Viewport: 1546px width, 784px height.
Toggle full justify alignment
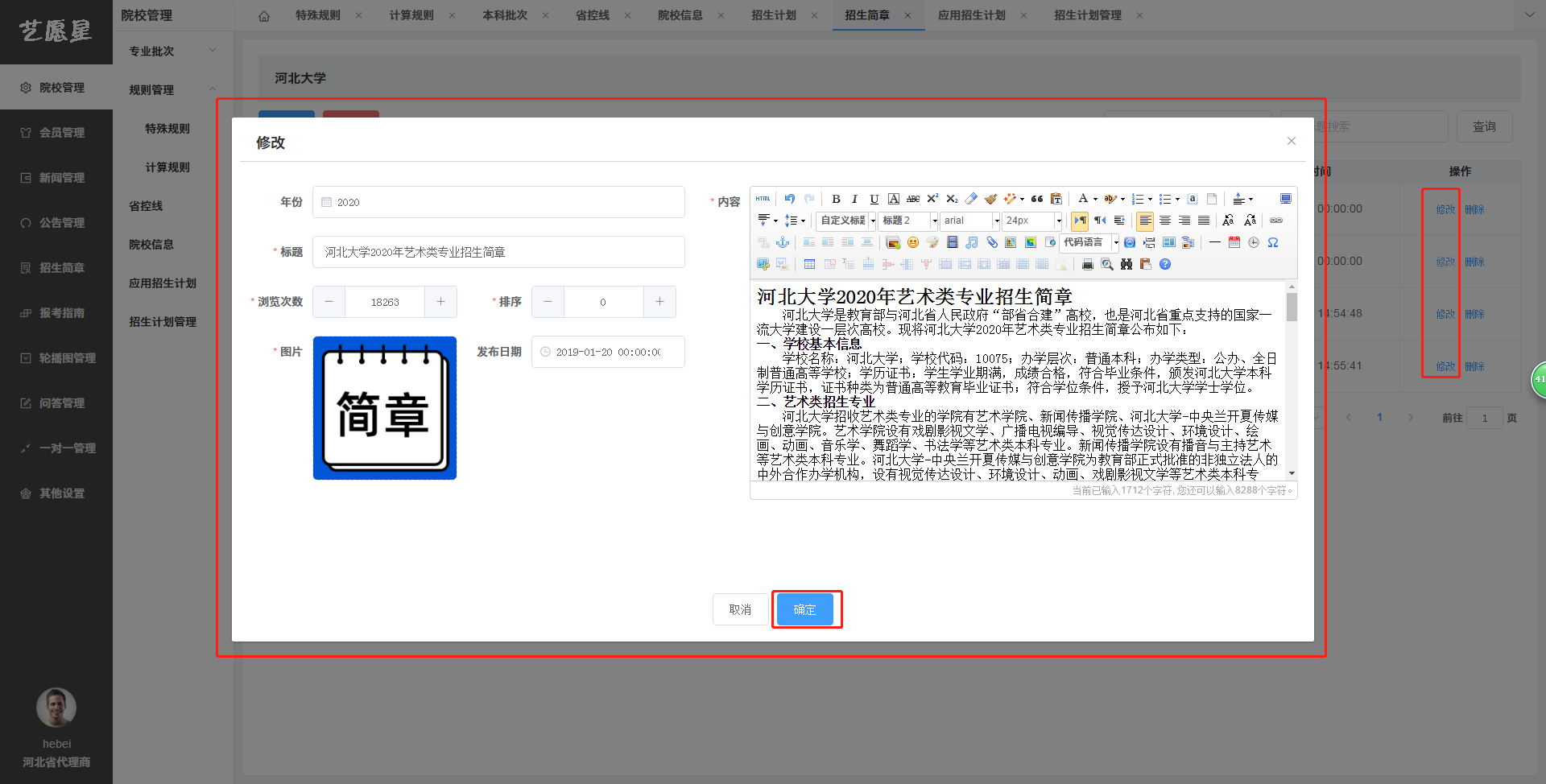[x=1204, y=221]
